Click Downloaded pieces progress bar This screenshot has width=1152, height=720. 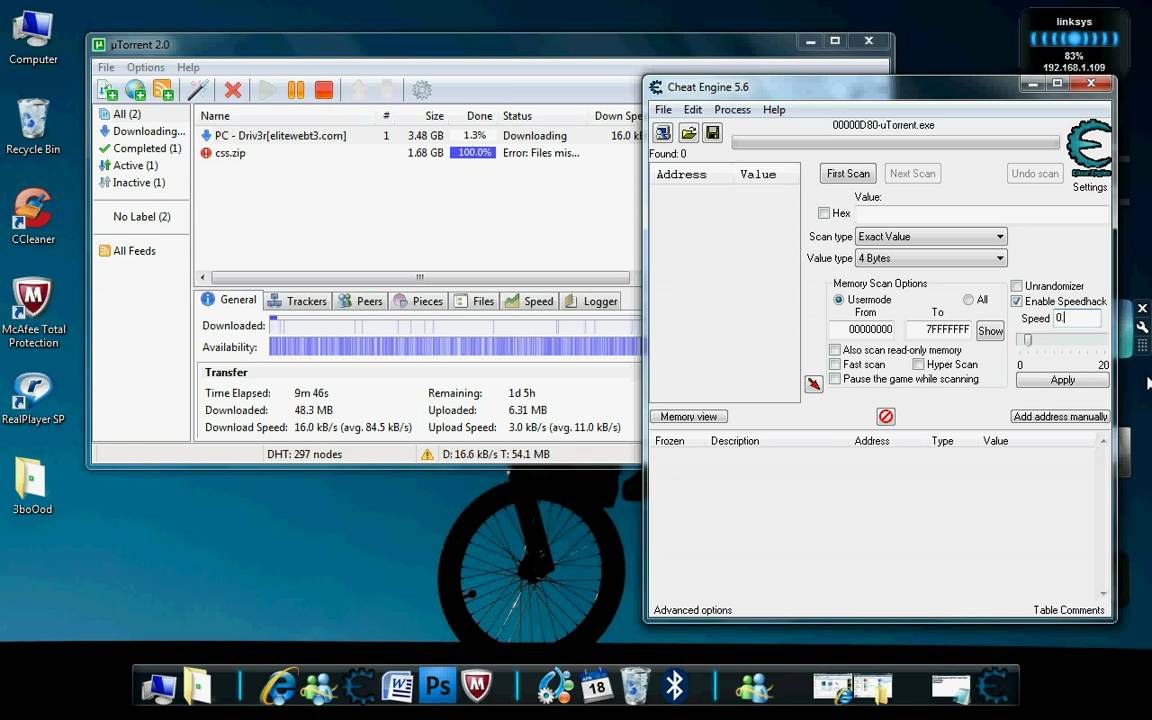456,325
